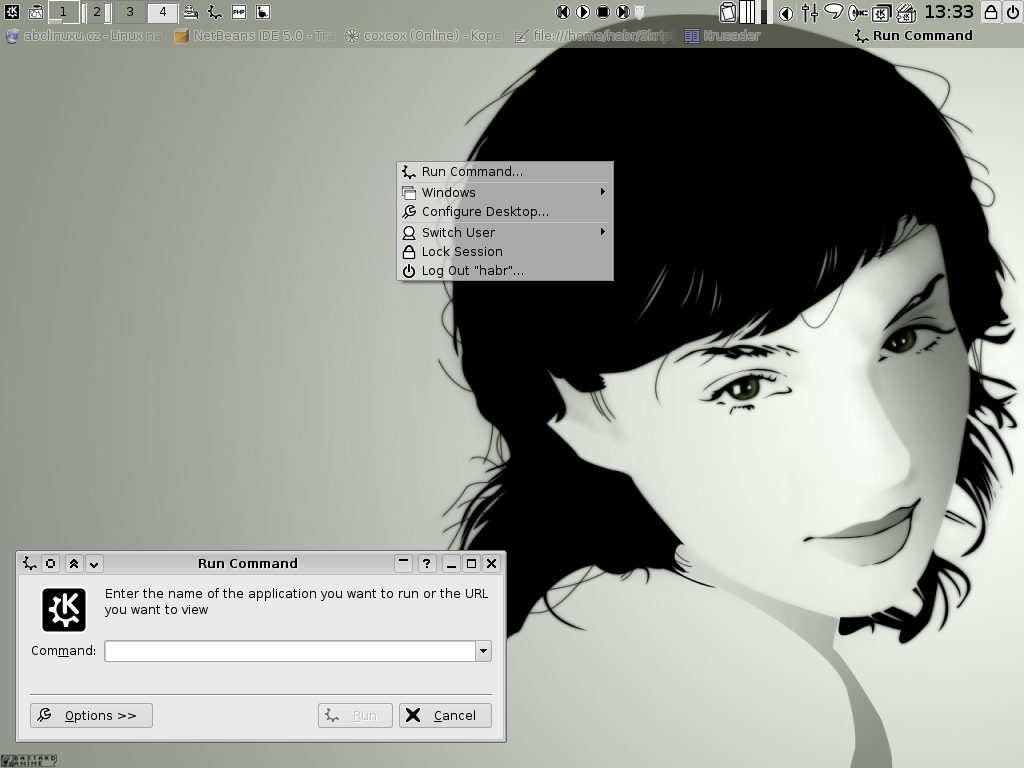
Task: Click the round left-arrow tray icon
Action: tap(786, 12)
